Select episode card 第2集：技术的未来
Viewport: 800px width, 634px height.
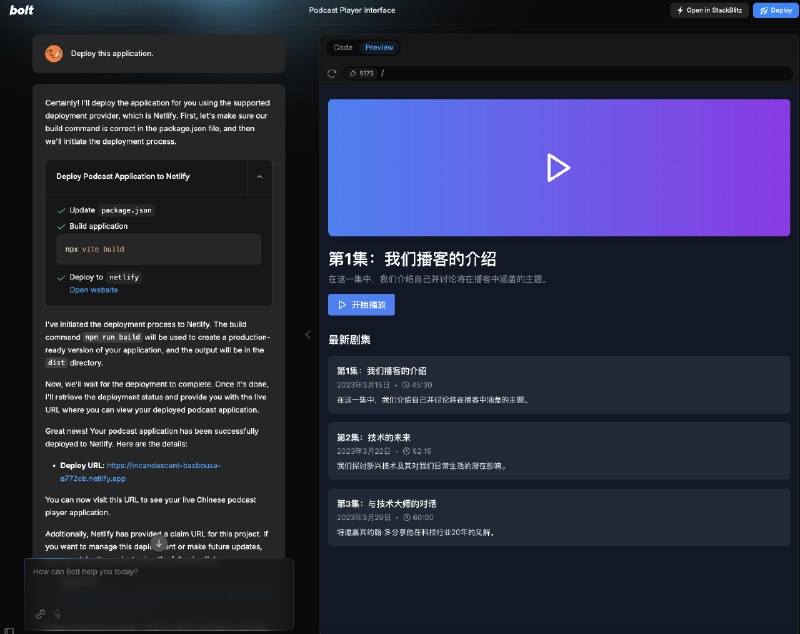[x=559, y=451]
